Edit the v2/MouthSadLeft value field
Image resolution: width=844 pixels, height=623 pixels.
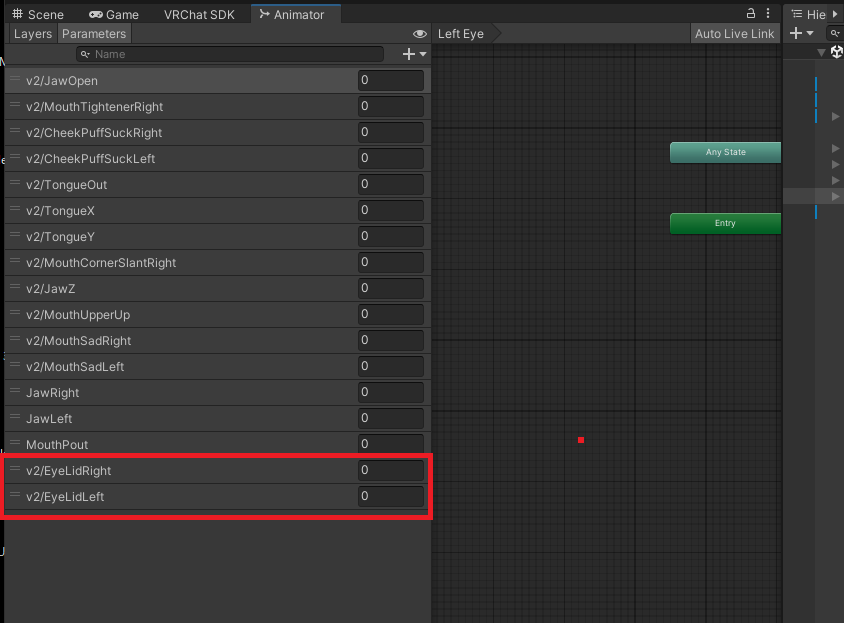[391, 366]
